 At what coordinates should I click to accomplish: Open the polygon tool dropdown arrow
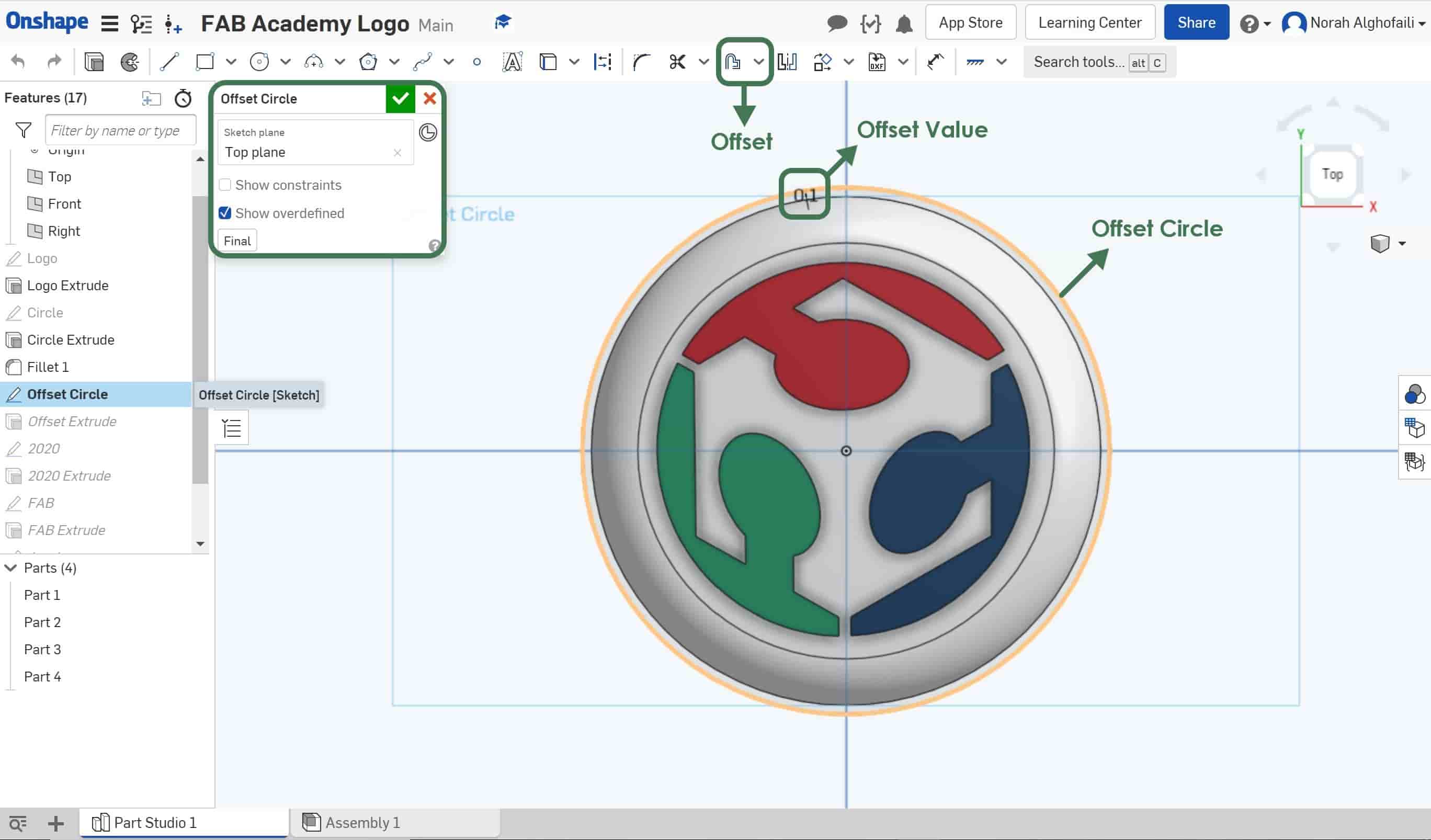point(394,61)
